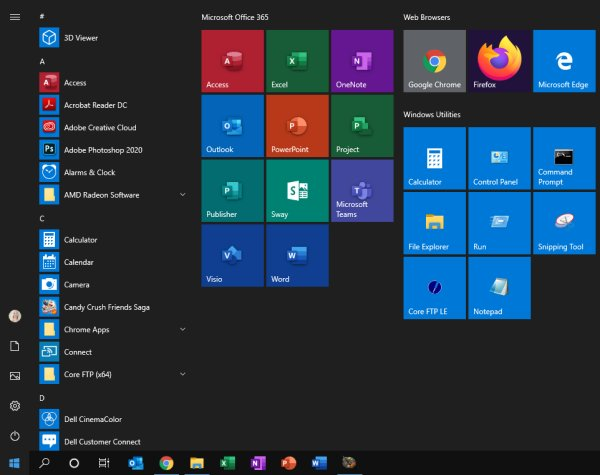Launch Candy Crush Friends Saga
600x475 pixels.
coord(115,307)
